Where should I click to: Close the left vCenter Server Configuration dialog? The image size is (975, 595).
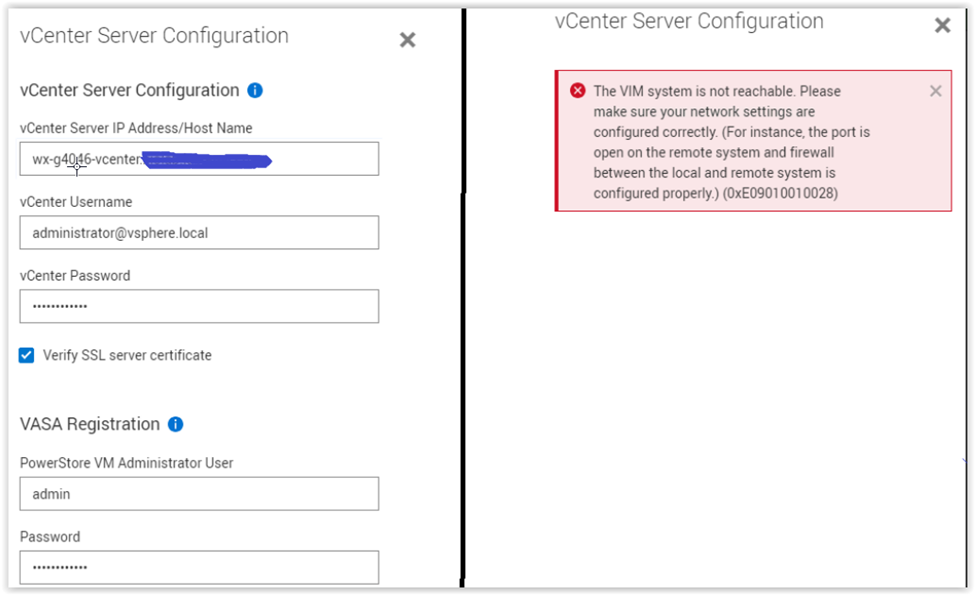pos(406,40)
